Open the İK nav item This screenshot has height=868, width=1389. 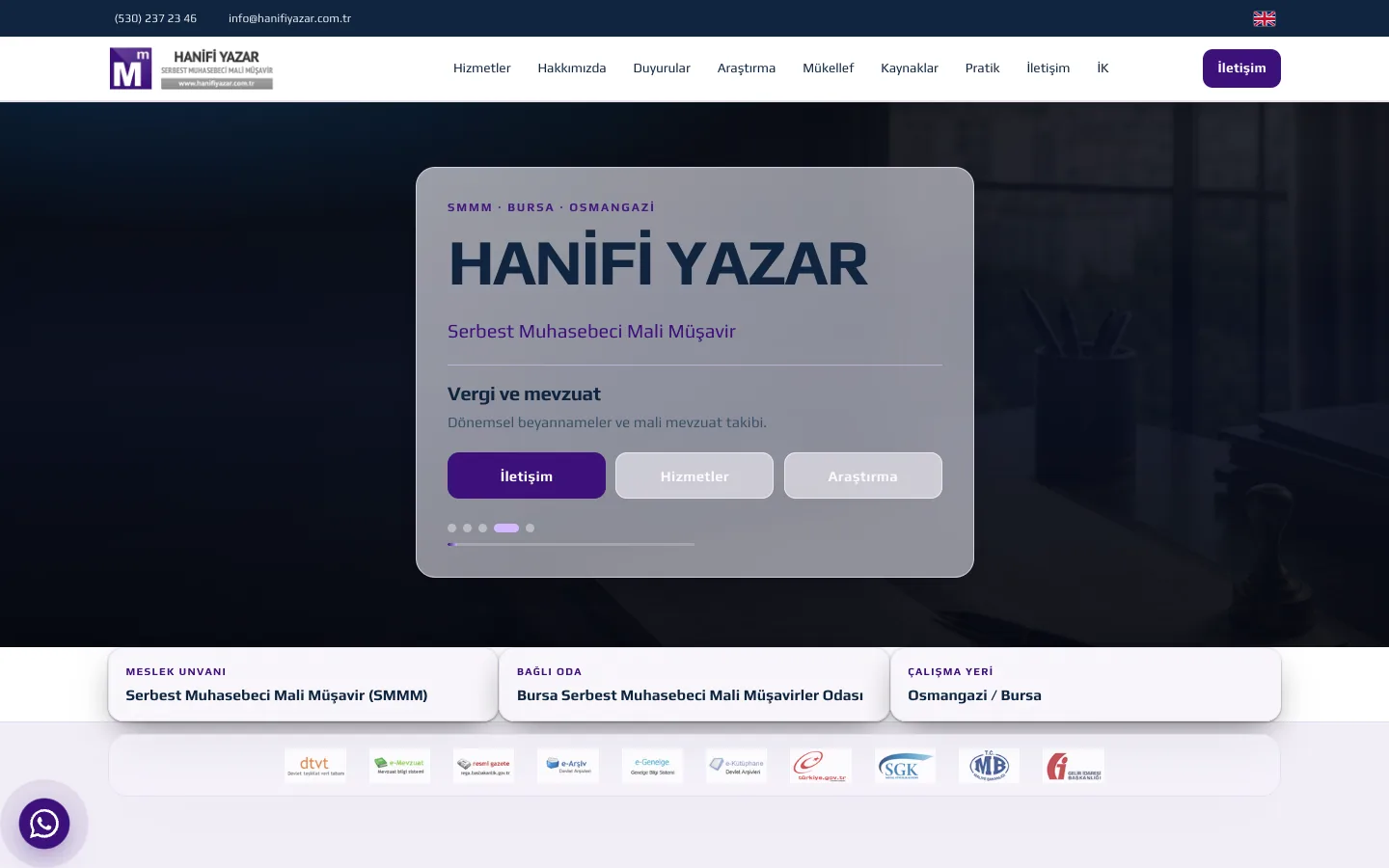click(x=1103, y=68)
